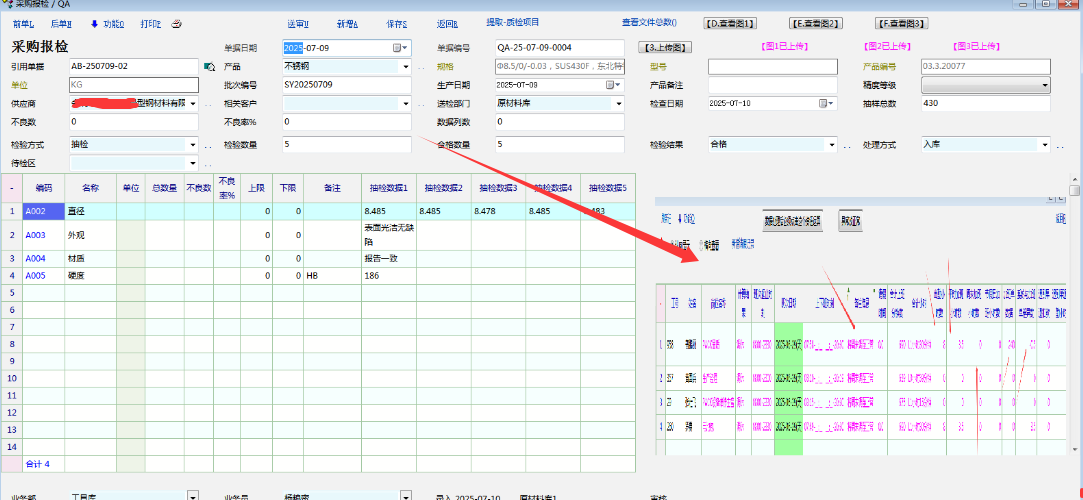Click the printer icon beside 打印
This screenshot has height=500, width=1083.
coord(176,23)
